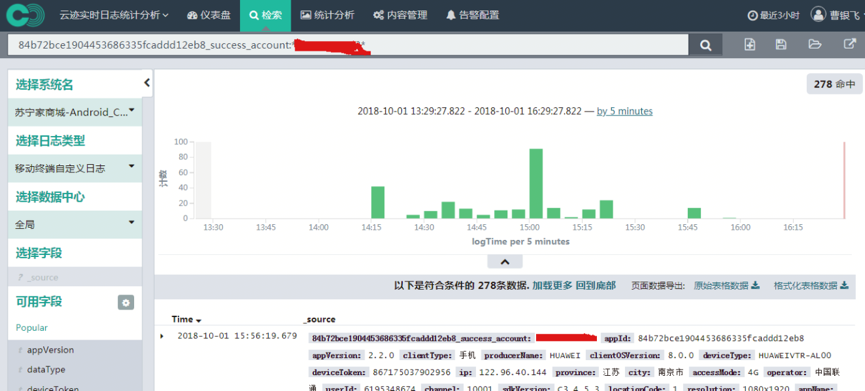Click the 回到底部 link
Viewport: 865px width, 391px height.
596,286
